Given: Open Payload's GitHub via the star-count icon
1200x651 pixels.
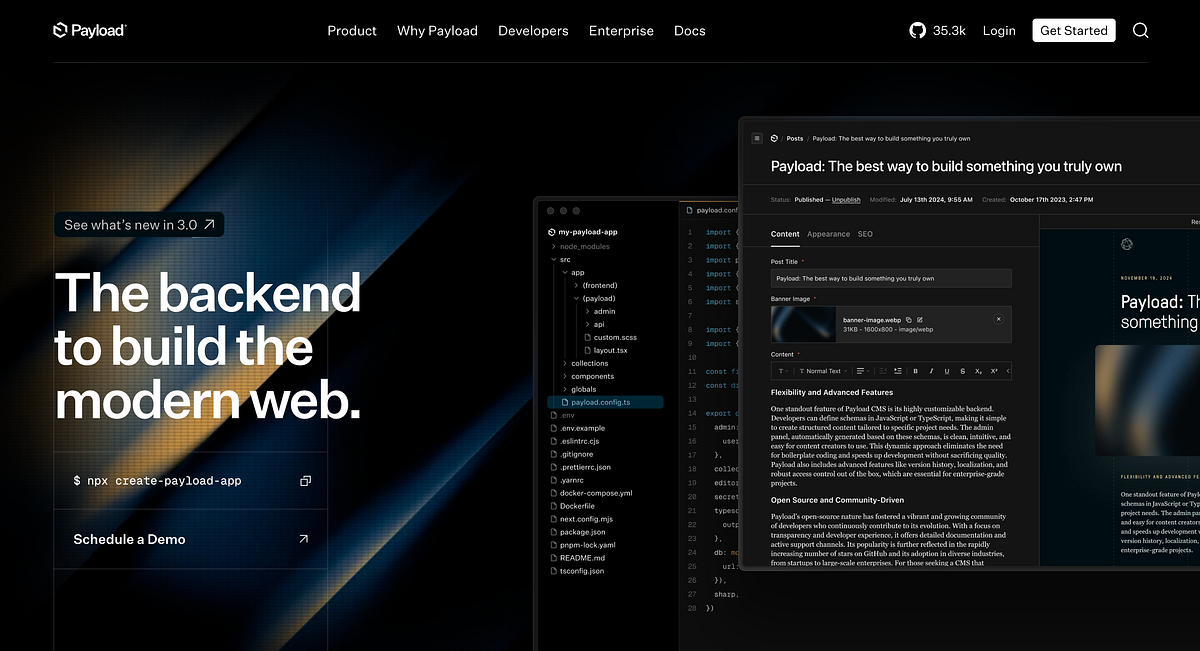Looking at the screenshot, I should (917, 30).
